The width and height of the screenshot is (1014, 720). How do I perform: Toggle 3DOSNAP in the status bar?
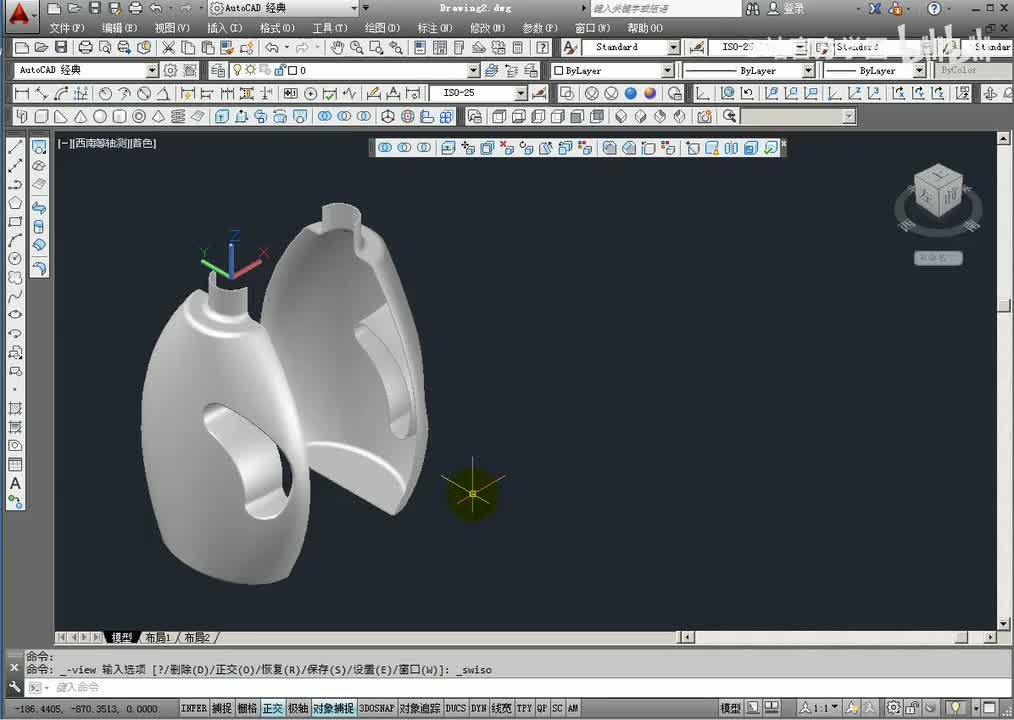[376, 708]
